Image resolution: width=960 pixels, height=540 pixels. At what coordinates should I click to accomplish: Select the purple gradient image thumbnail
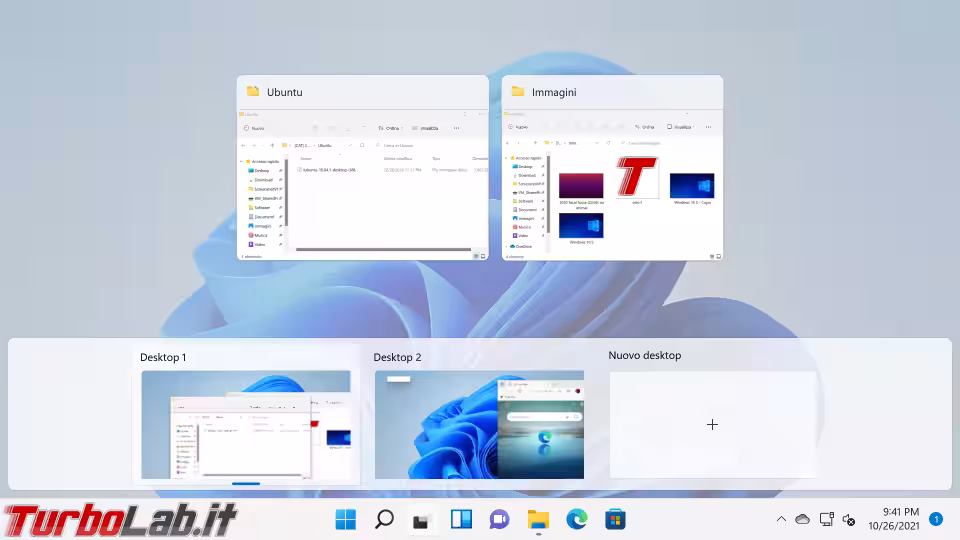(581, 186)
